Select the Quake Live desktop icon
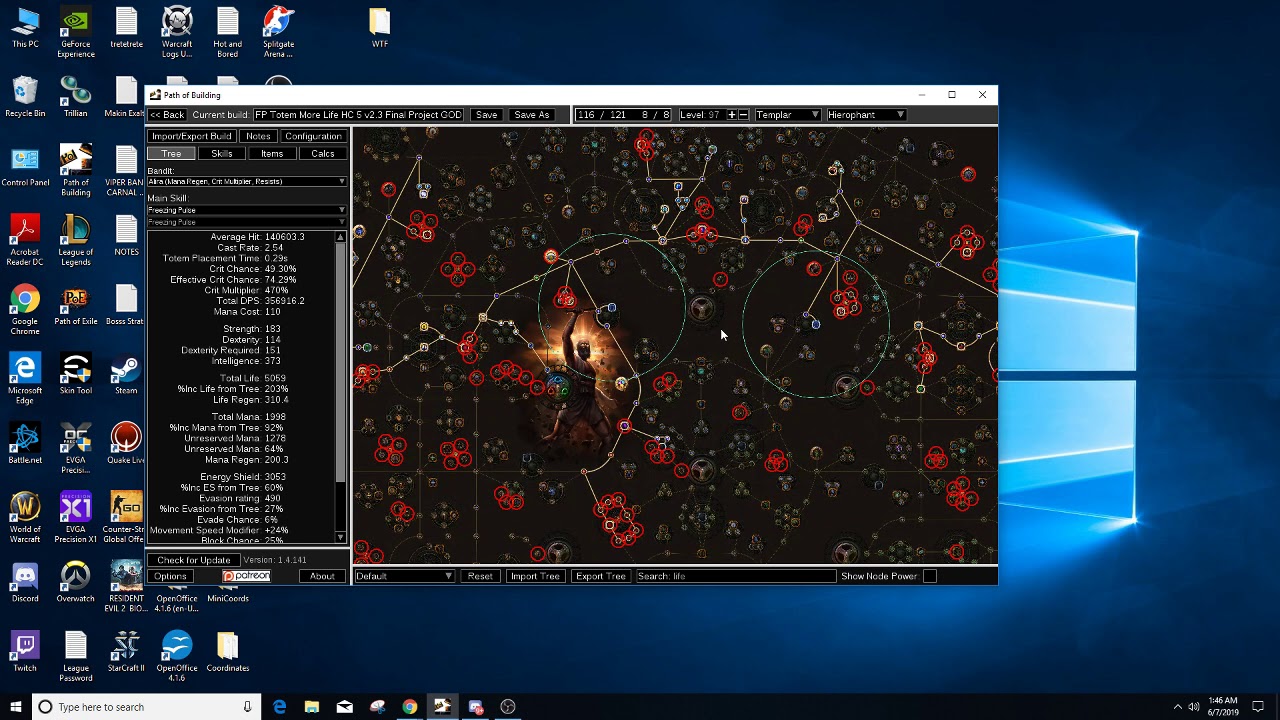This screenshot has width=1280, height=720. (126, 444)
